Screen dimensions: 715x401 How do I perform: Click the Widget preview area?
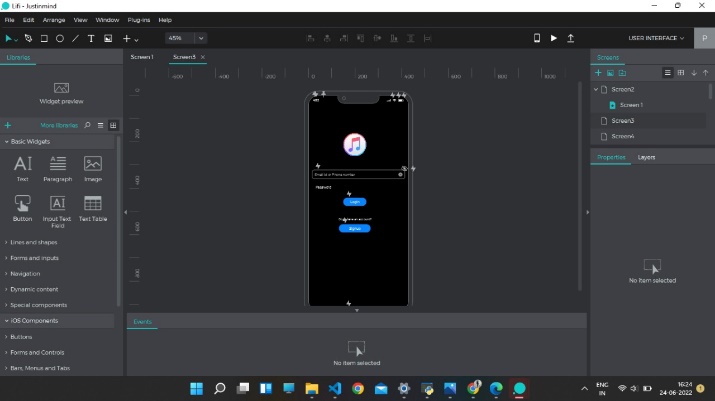coord(62,93)
